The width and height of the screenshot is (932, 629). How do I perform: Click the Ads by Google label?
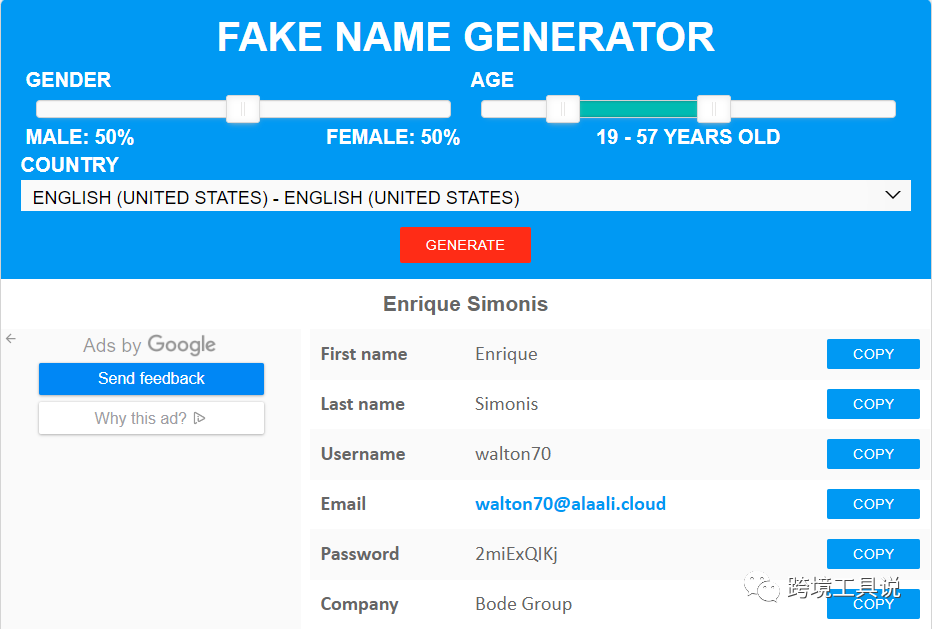149,345
